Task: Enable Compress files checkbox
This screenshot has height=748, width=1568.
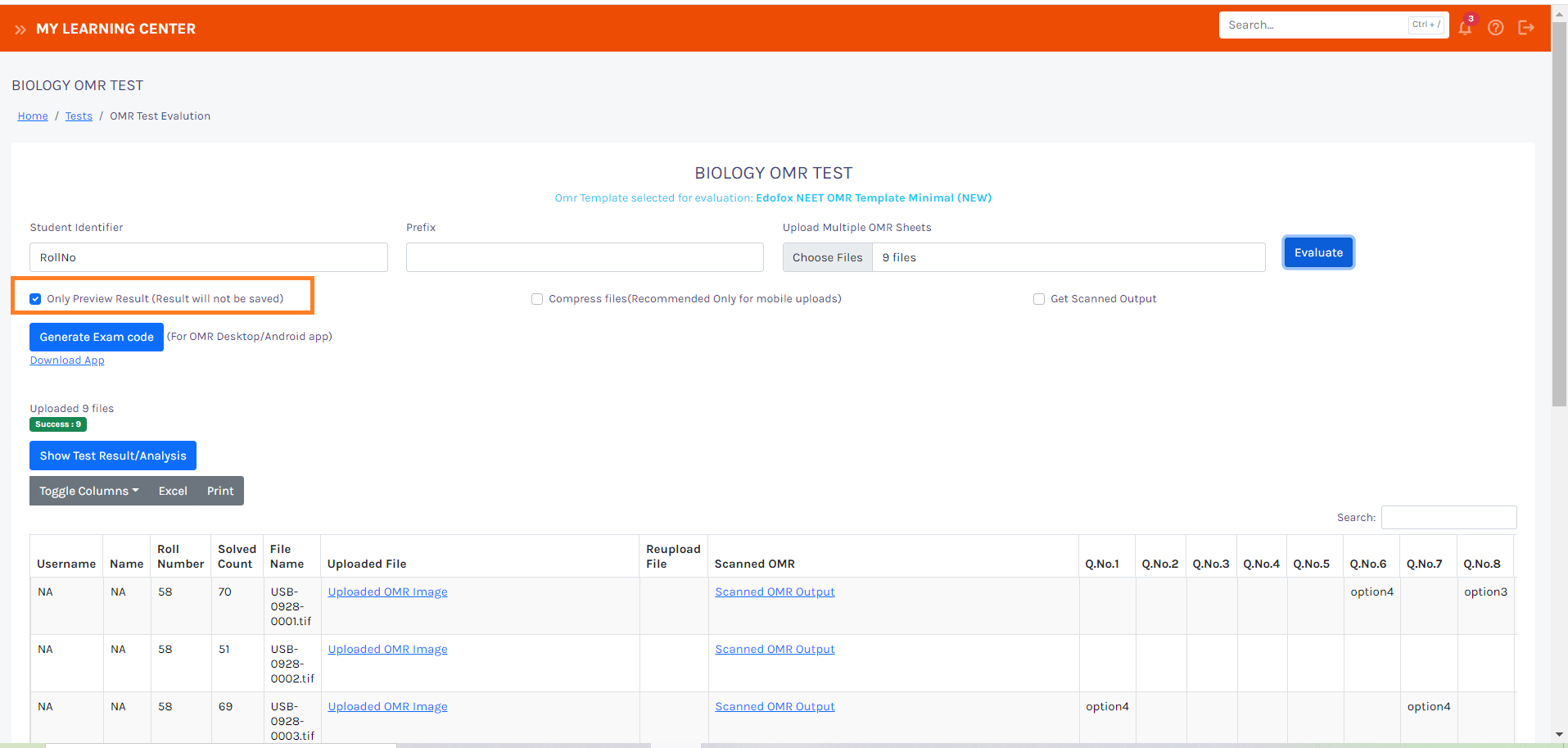Action: click(537, 299)
